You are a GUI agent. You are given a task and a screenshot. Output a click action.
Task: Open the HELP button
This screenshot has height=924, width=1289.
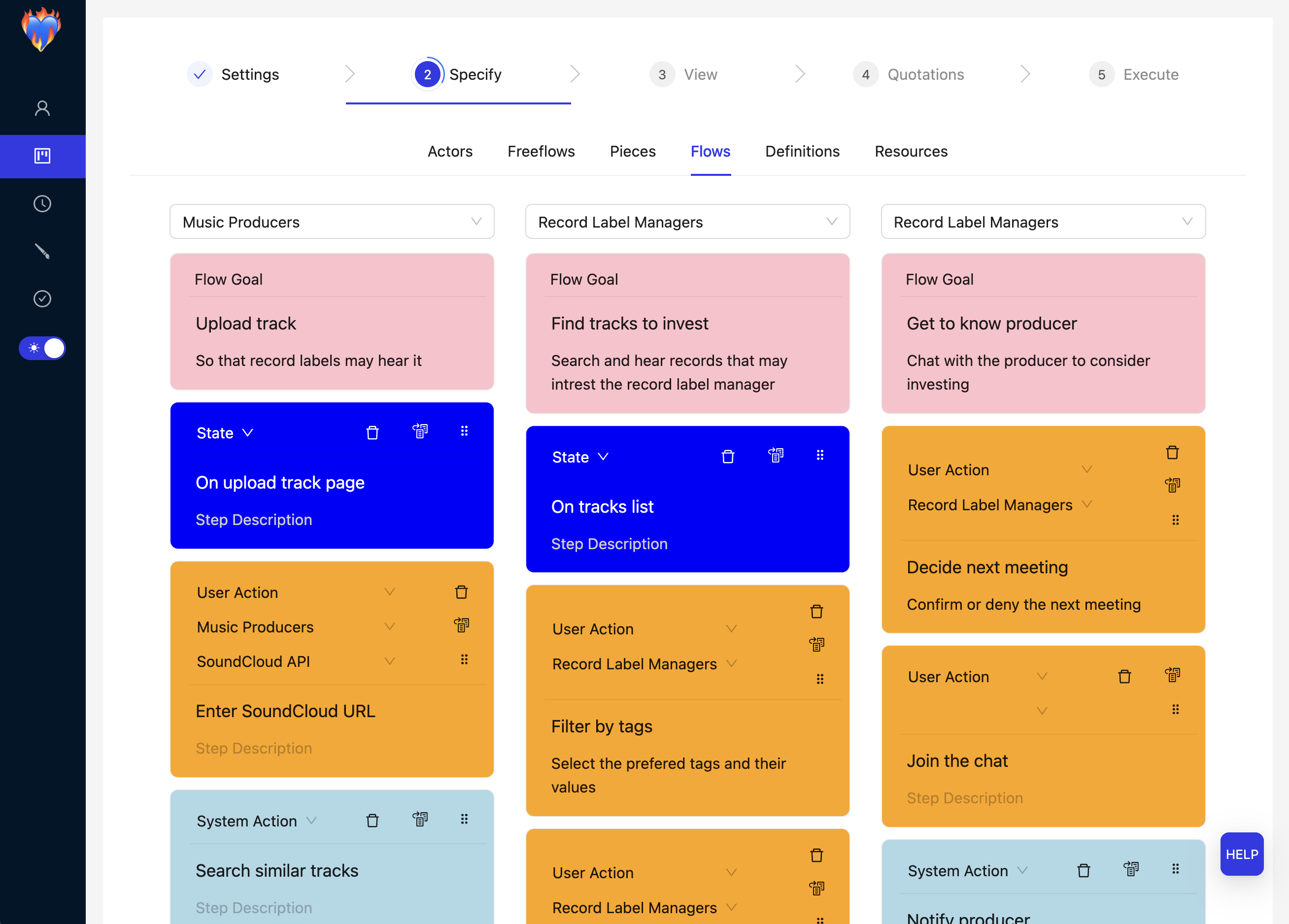point(1242,854)
